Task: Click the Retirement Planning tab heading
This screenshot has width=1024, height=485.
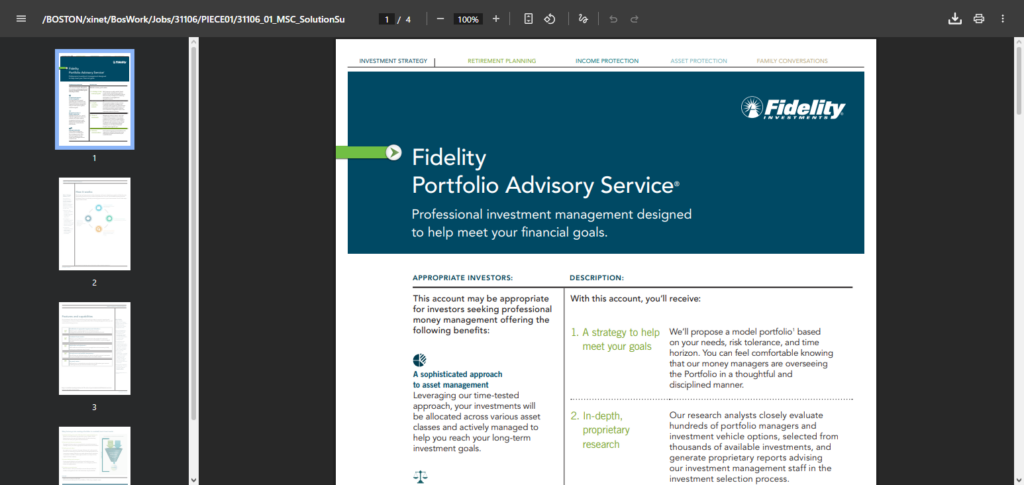Action: coord(502,61)
